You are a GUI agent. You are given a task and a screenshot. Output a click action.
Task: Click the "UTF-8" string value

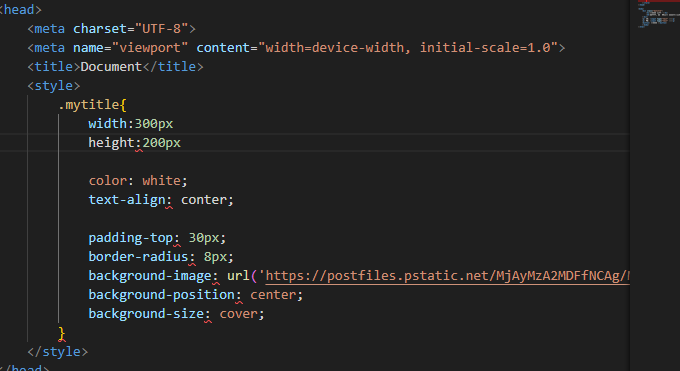tap(161, 29)
